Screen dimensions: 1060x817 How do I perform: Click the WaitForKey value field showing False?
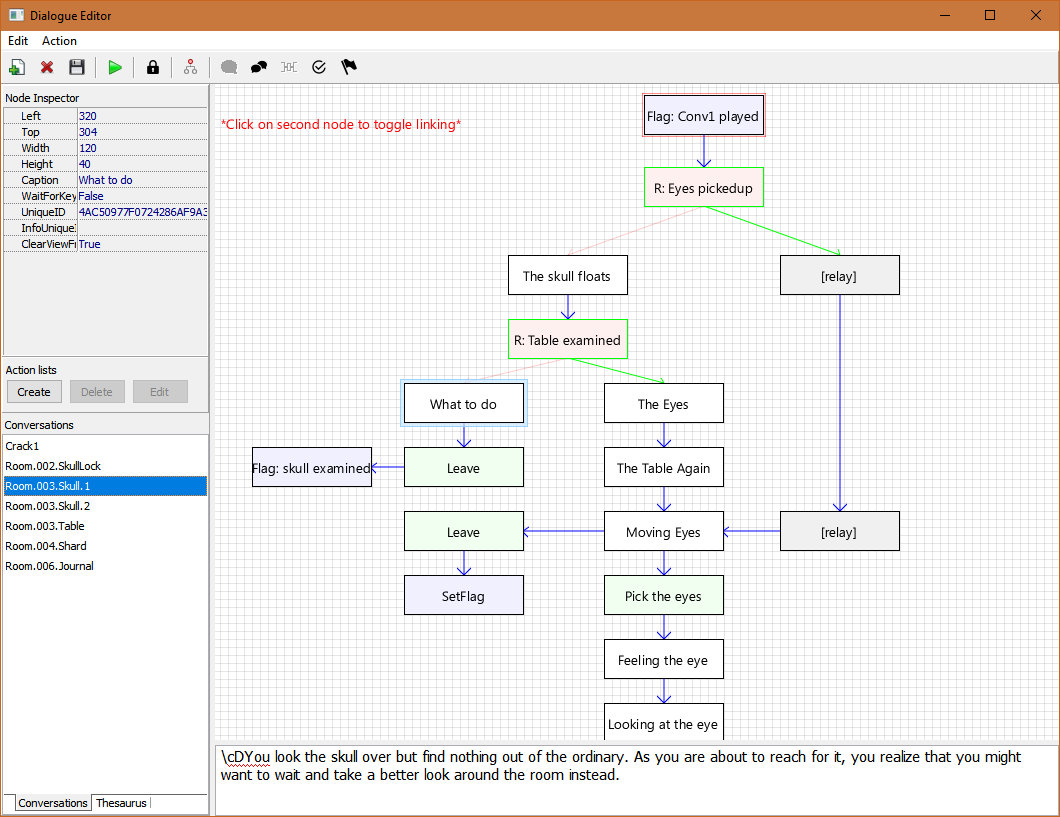pos(141,196)
